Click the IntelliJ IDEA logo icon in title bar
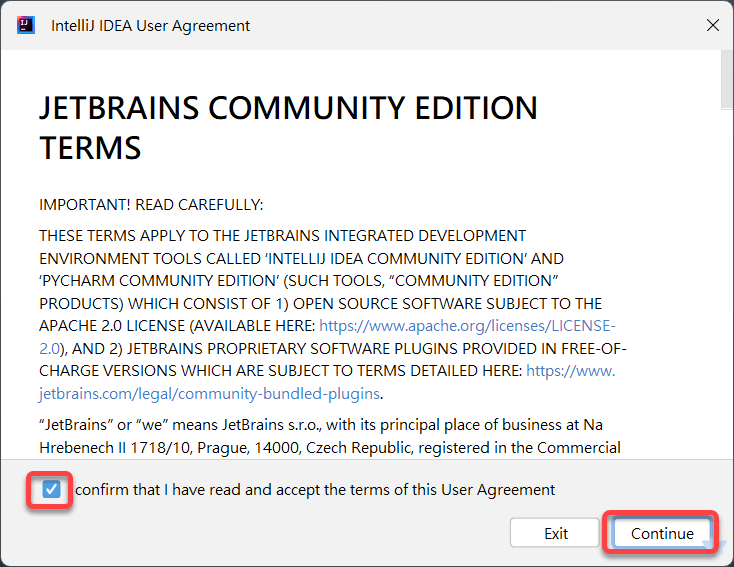This screenshot has width=734, height=567. [x=26, y=25]
